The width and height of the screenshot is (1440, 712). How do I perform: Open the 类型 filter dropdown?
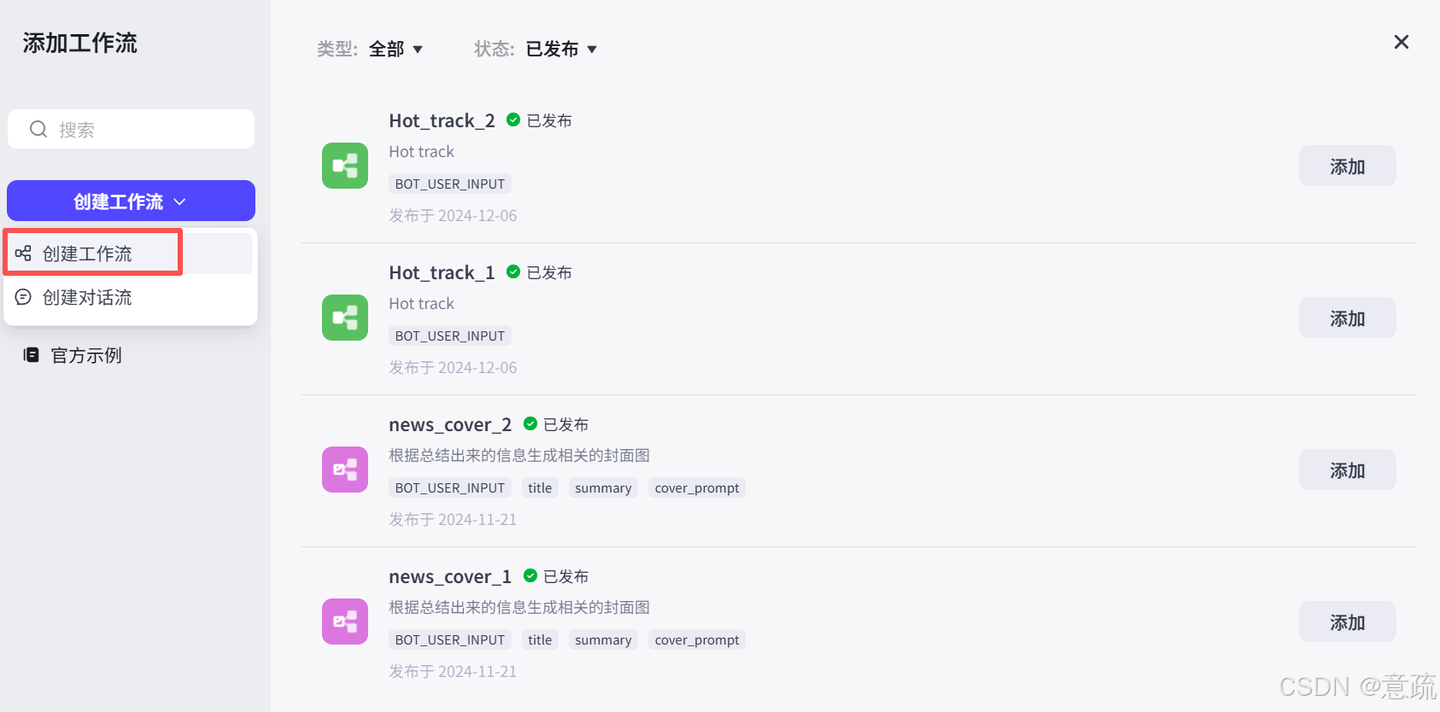(396, 49)
